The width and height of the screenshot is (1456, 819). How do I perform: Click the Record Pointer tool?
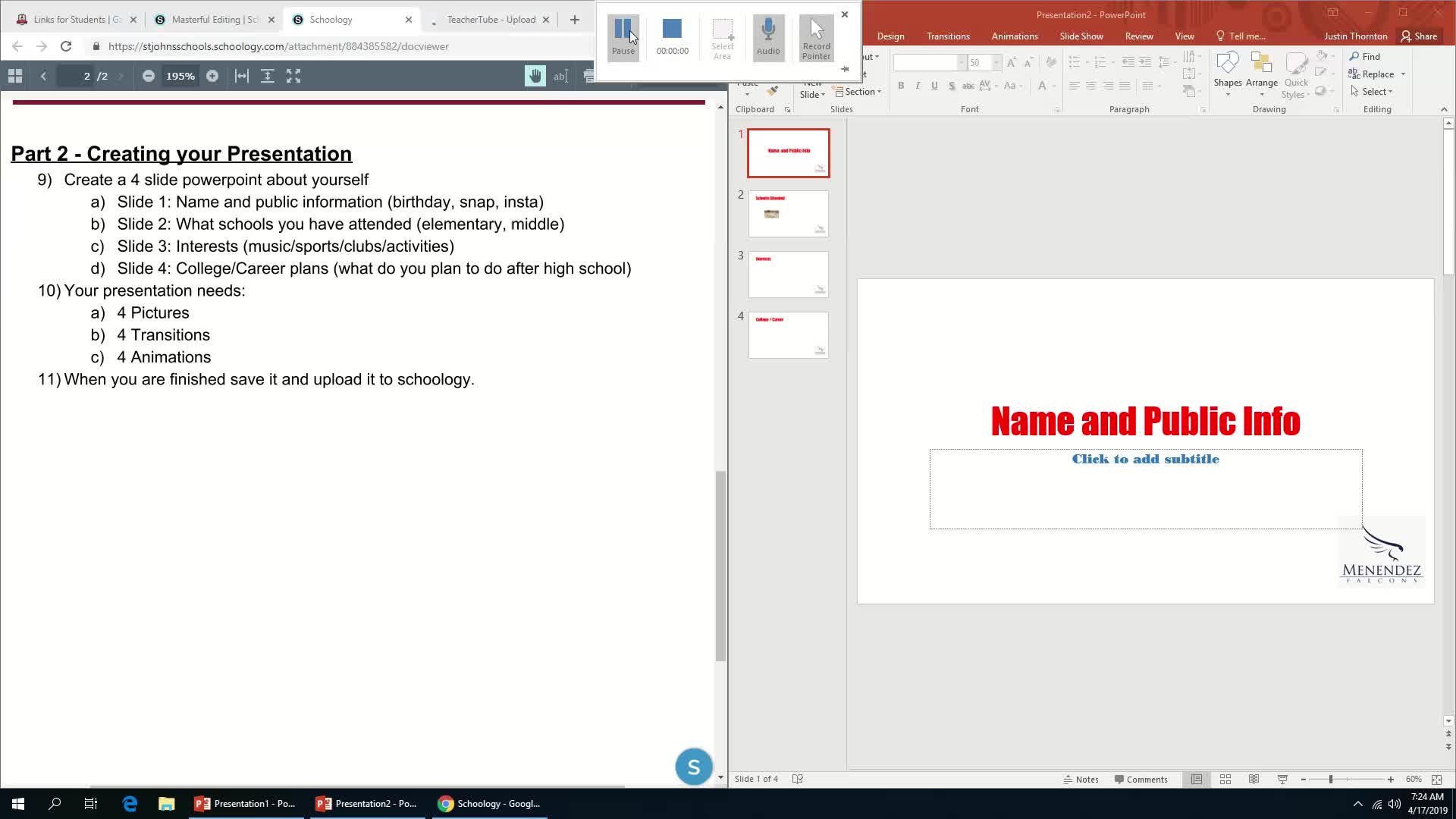816,36
